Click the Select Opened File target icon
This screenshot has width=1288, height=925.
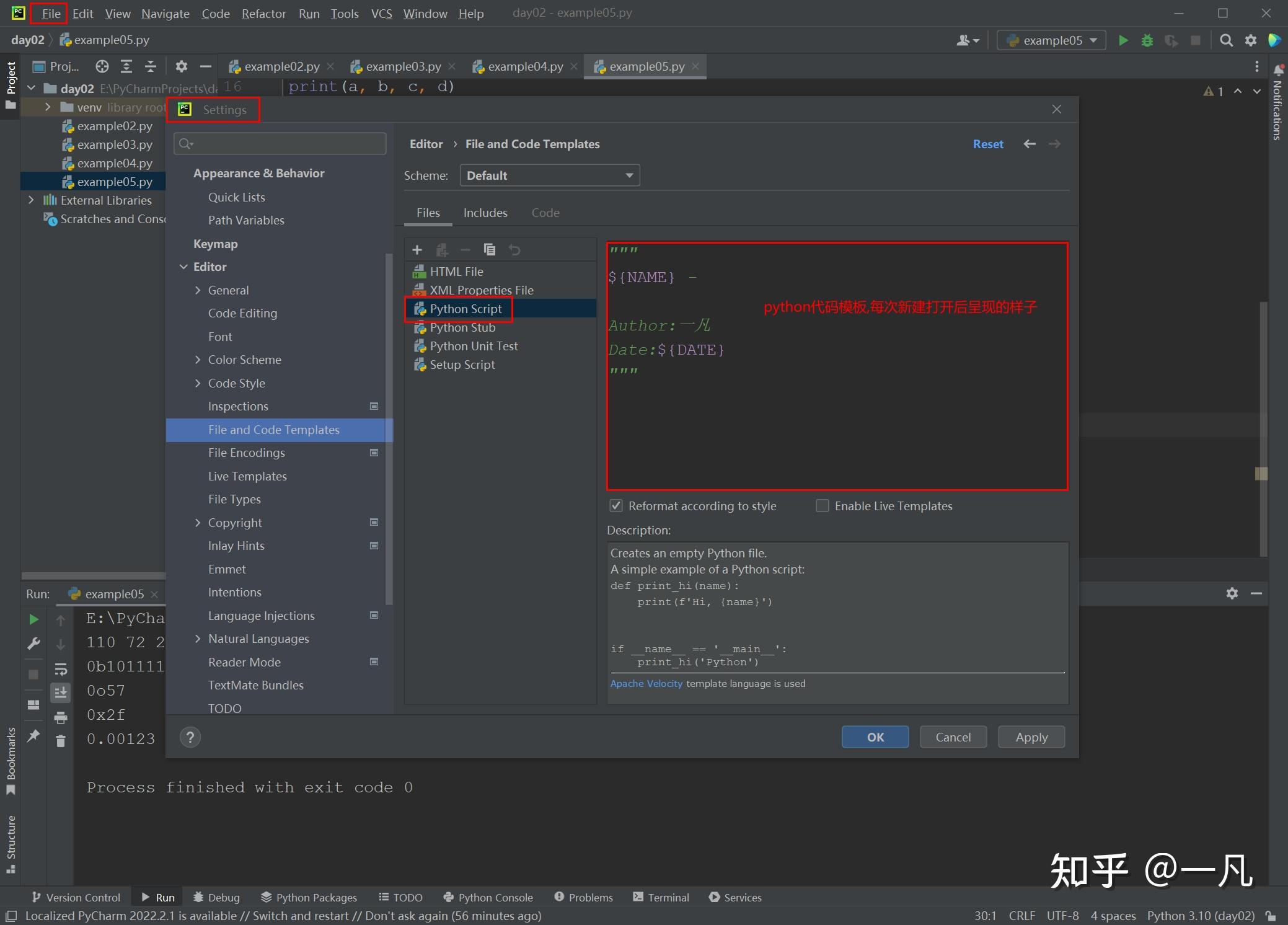pos(102,66)
